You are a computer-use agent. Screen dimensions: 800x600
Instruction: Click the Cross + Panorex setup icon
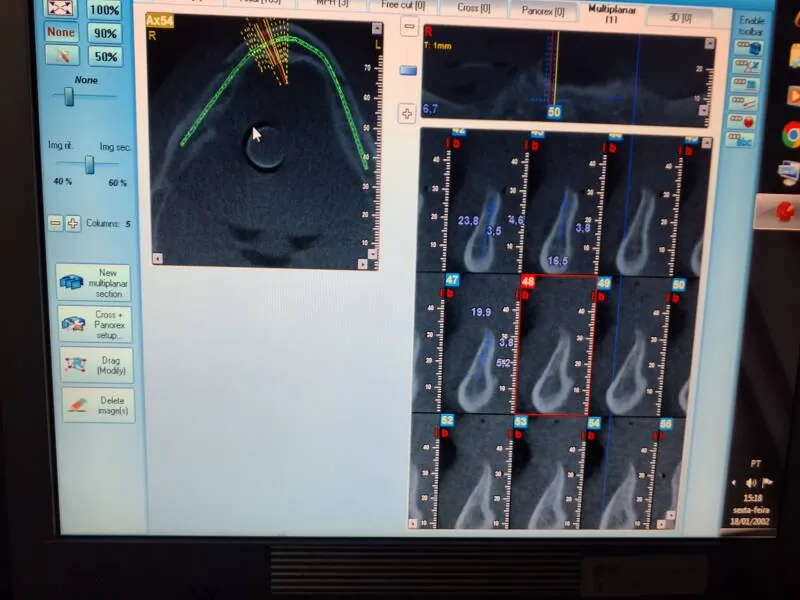(x=73, y=324)
